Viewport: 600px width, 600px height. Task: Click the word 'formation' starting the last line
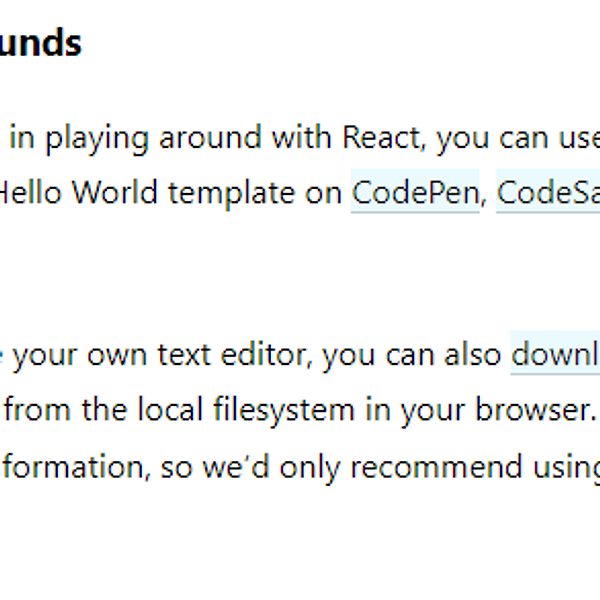[x=75, y=466]
